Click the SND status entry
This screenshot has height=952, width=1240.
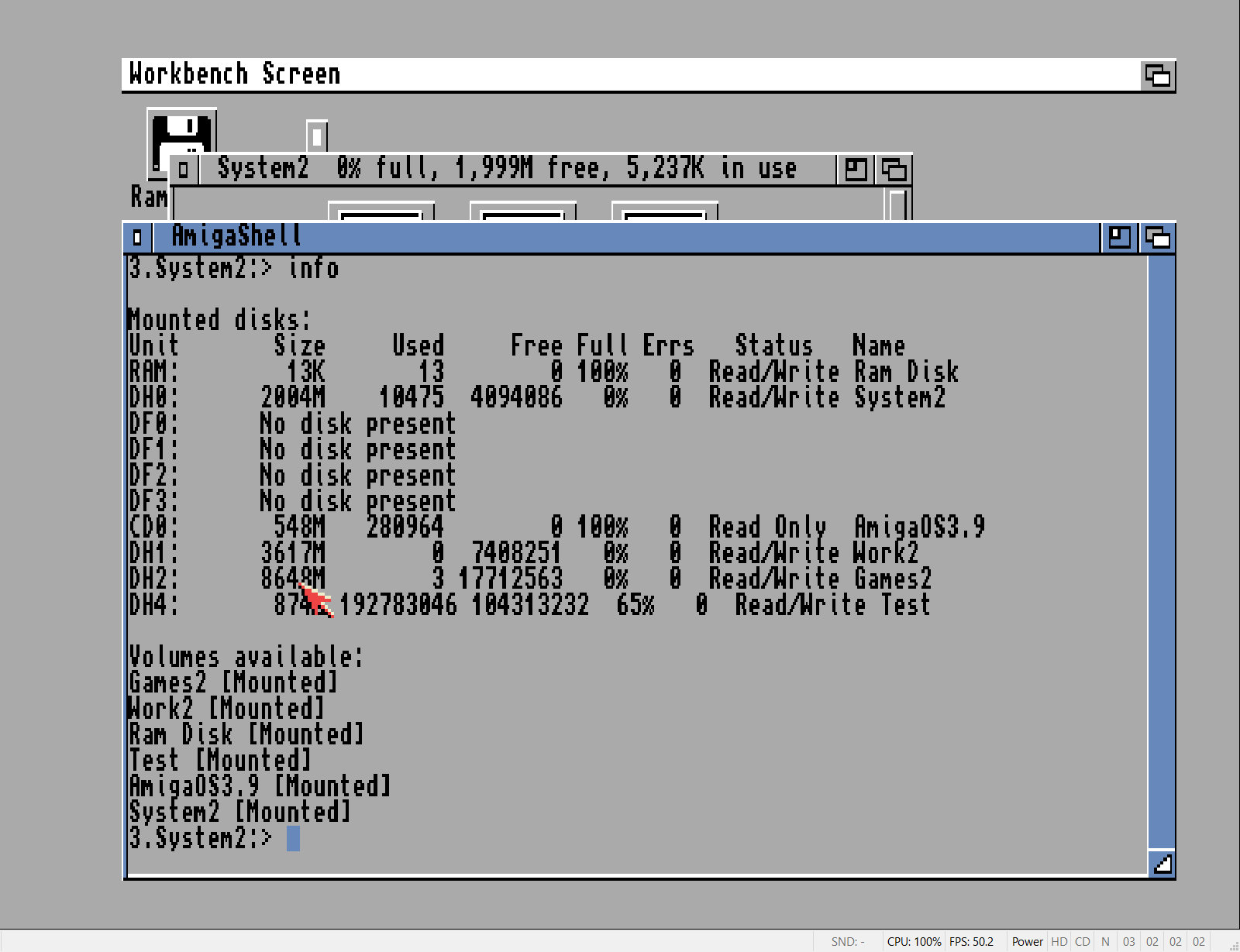848,941
